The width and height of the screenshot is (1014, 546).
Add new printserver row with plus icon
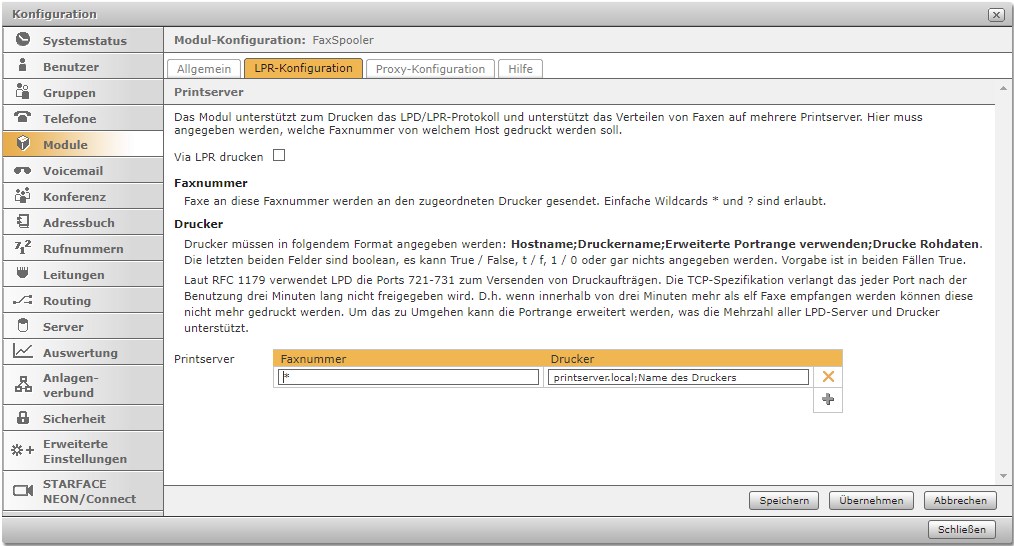tap(827, 400)
